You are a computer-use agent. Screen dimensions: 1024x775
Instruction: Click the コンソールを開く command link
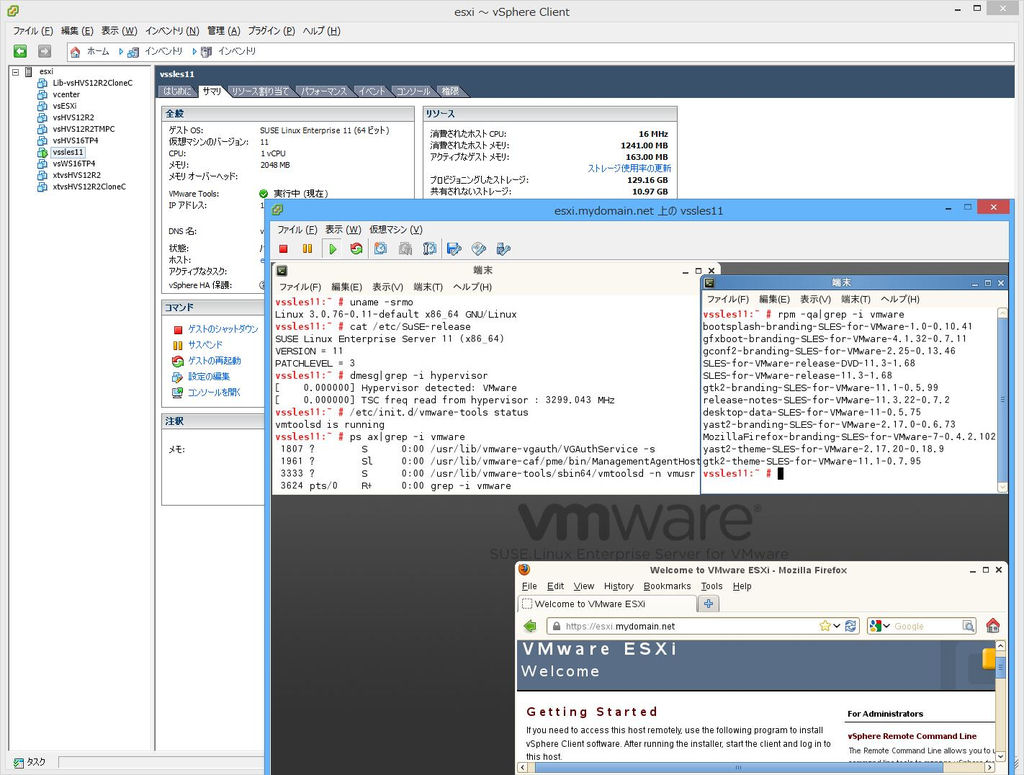[214, 392]
